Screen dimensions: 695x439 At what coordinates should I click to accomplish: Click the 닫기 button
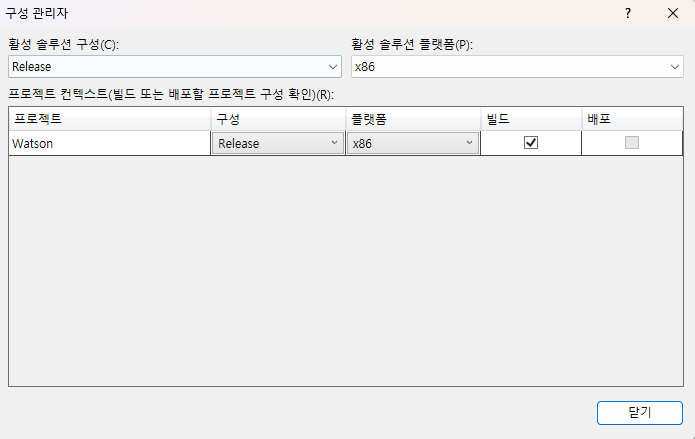[640, 413]
